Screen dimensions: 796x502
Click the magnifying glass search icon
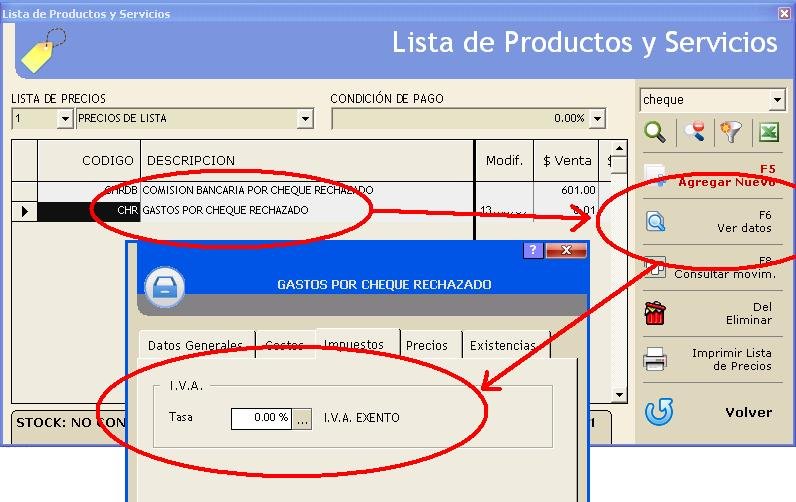pyautogui.click(x=655, y=132)
